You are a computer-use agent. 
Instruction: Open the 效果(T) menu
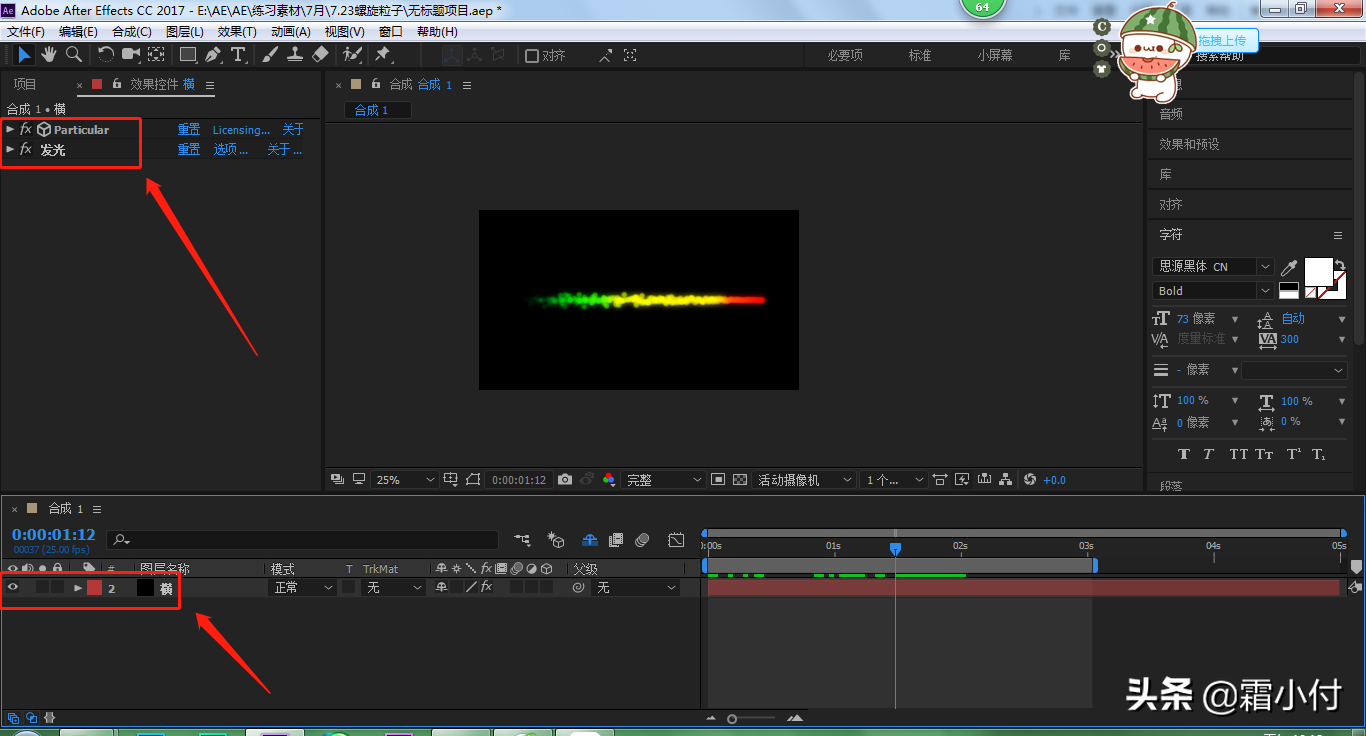pos(237,32)
